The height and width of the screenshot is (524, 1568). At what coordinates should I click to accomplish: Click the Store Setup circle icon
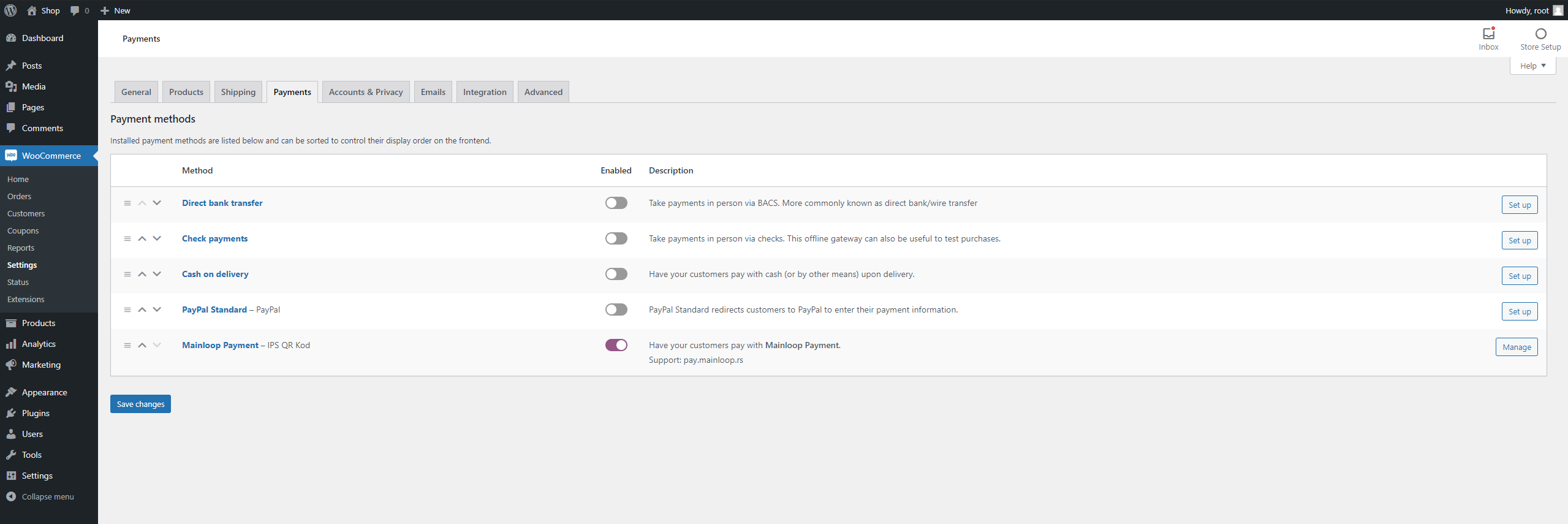(x=1540, y=34)
